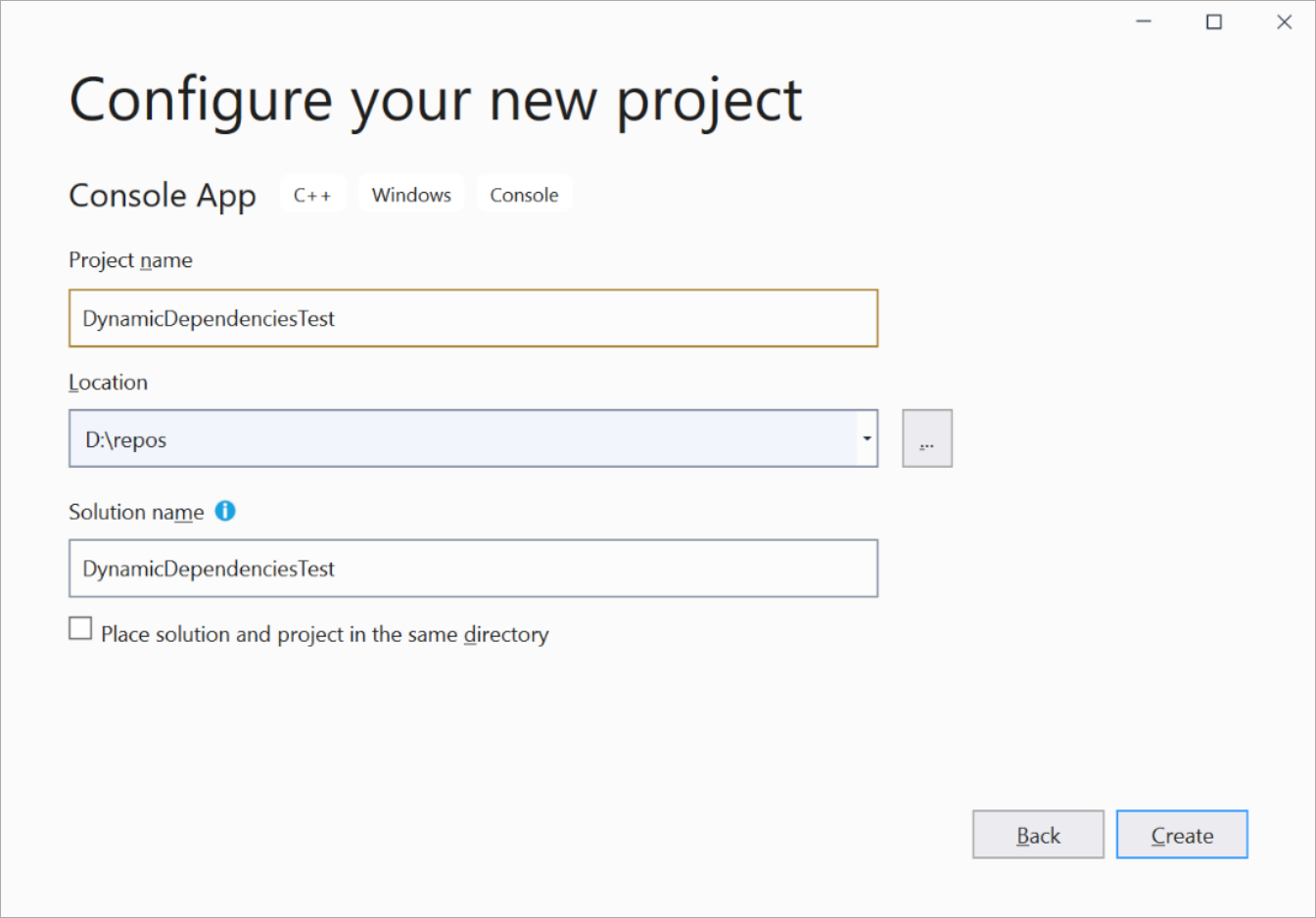Open the Location dropdown arrow
Viewport: 1316px width, 918px height.
[866, 438]
